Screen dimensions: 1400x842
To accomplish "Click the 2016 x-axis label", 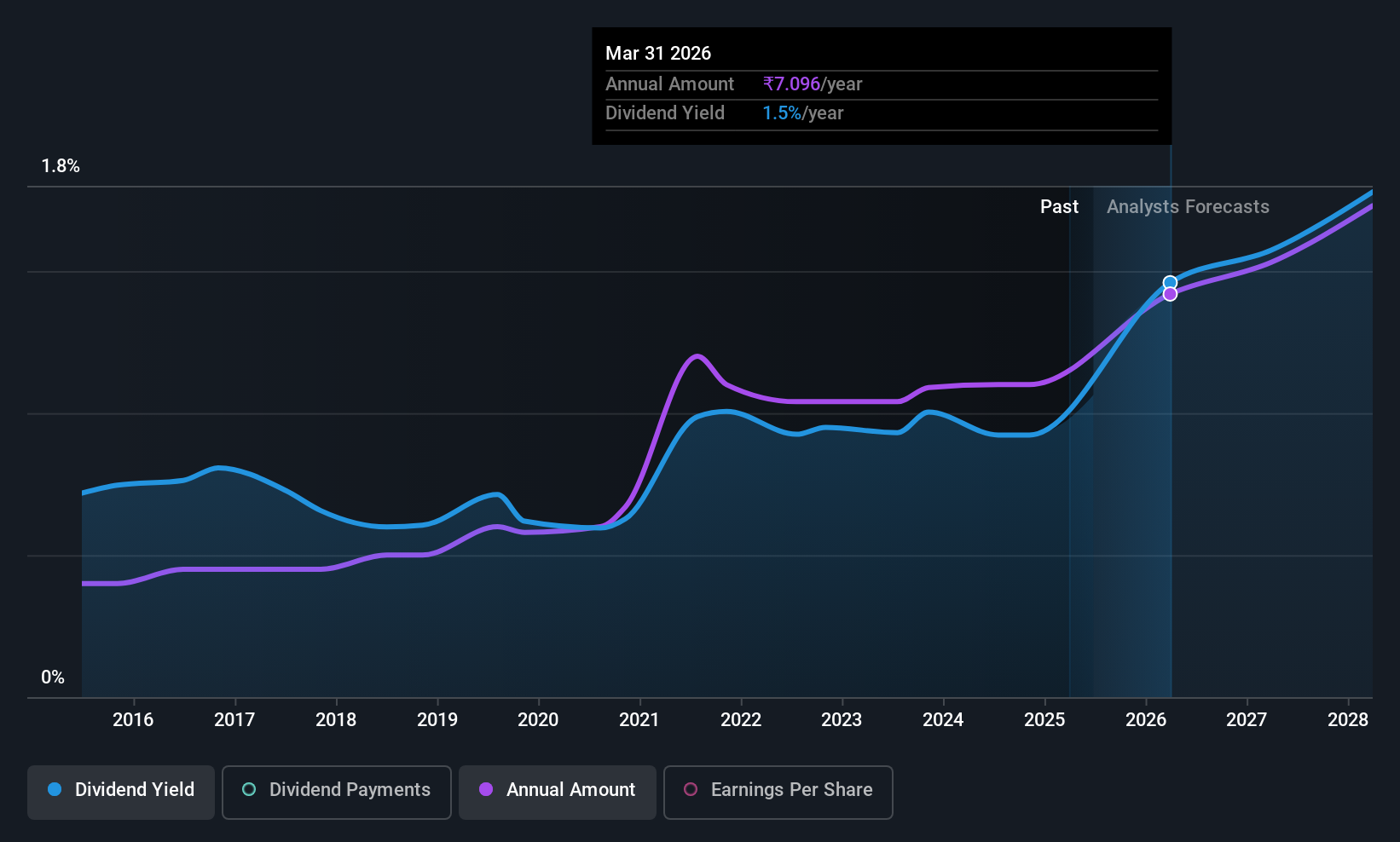I will 133,719.
